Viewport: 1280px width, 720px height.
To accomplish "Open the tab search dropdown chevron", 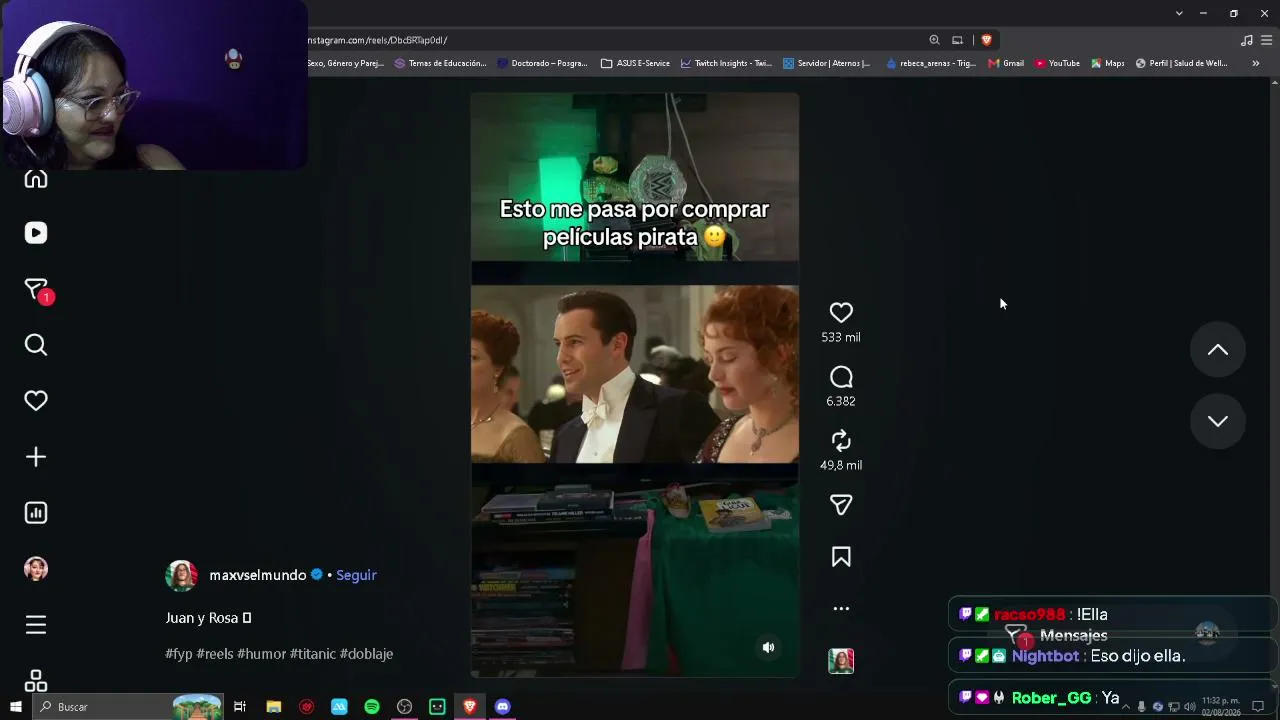I will coord(1179,13).
